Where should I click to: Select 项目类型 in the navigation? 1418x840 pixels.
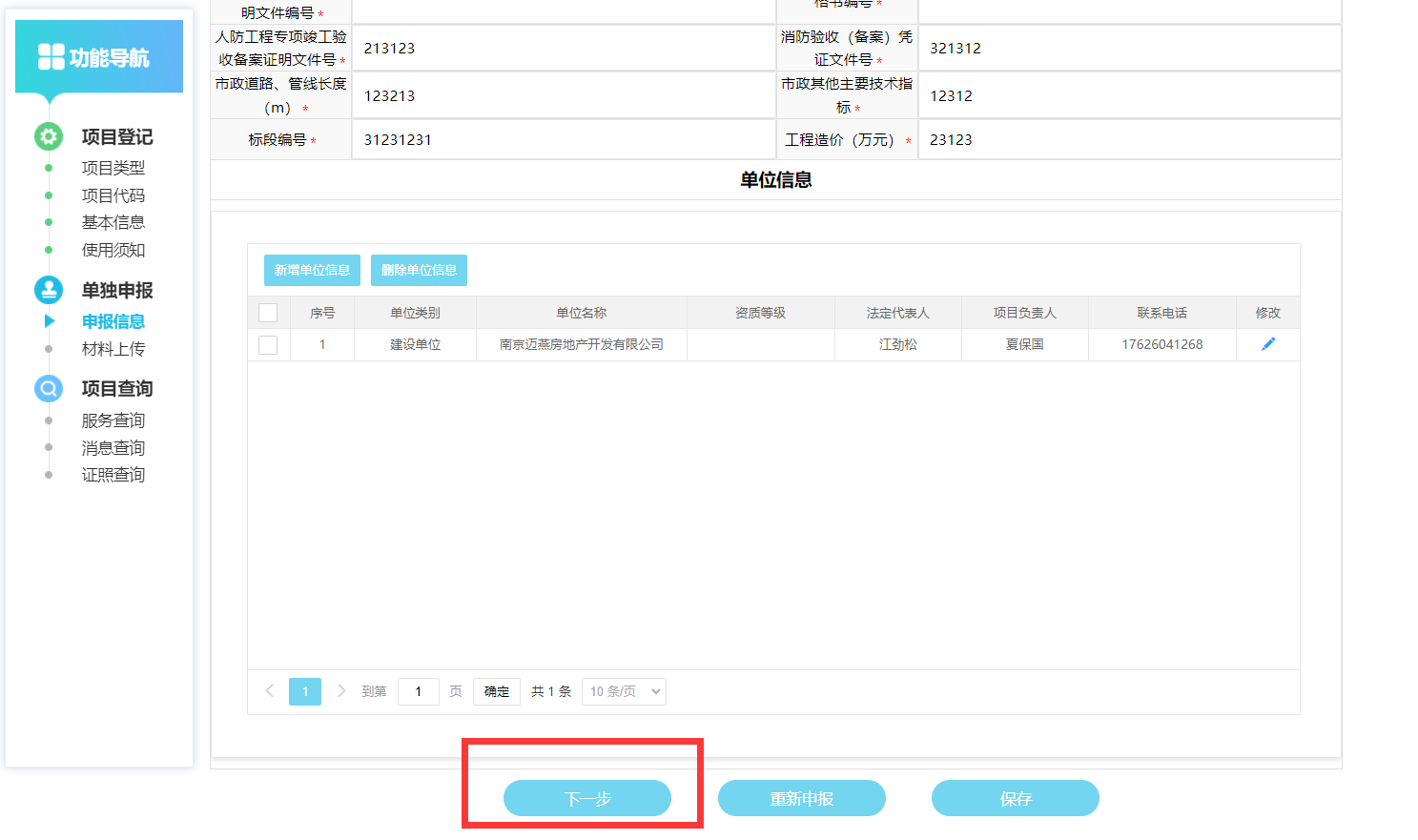pyautogui.click(x=113, y=168)
